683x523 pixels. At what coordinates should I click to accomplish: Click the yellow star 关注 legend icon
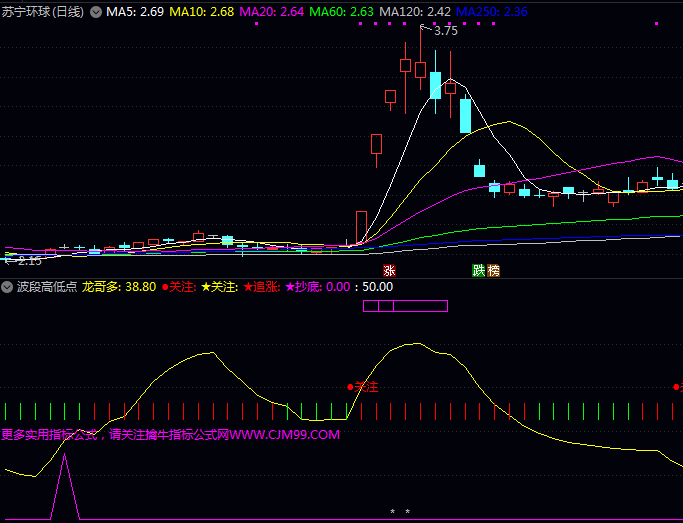(x=206, y=287)
